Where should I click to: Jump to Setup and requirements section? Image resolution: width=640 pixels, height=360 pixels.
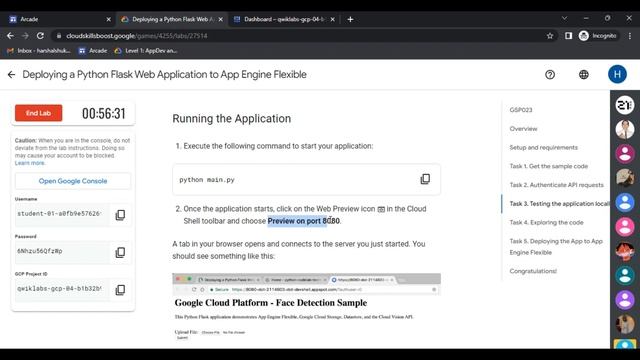tap(543, 147)
